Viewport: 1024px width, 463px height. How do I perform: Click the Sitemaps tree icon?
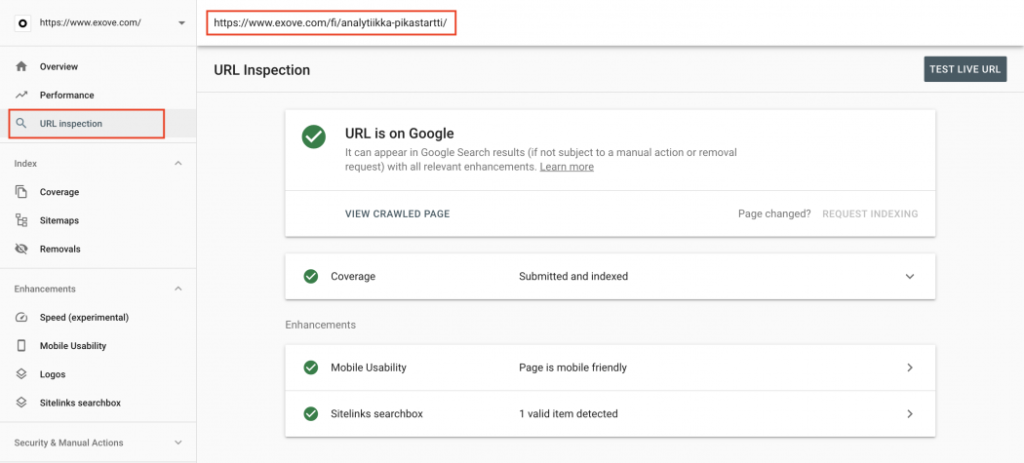point(22,221)
